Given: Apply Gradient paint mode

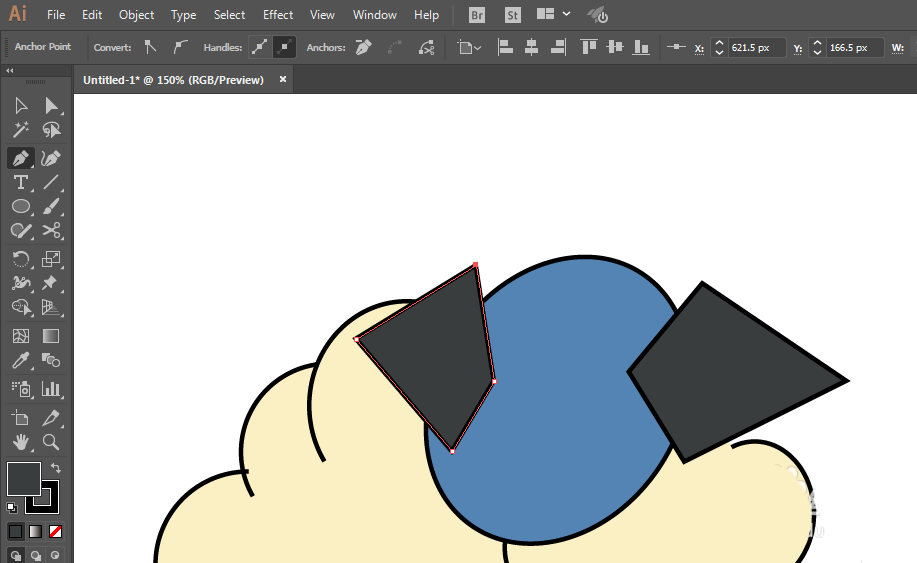Looking at the screenshot, I should (x=36, y=531).
